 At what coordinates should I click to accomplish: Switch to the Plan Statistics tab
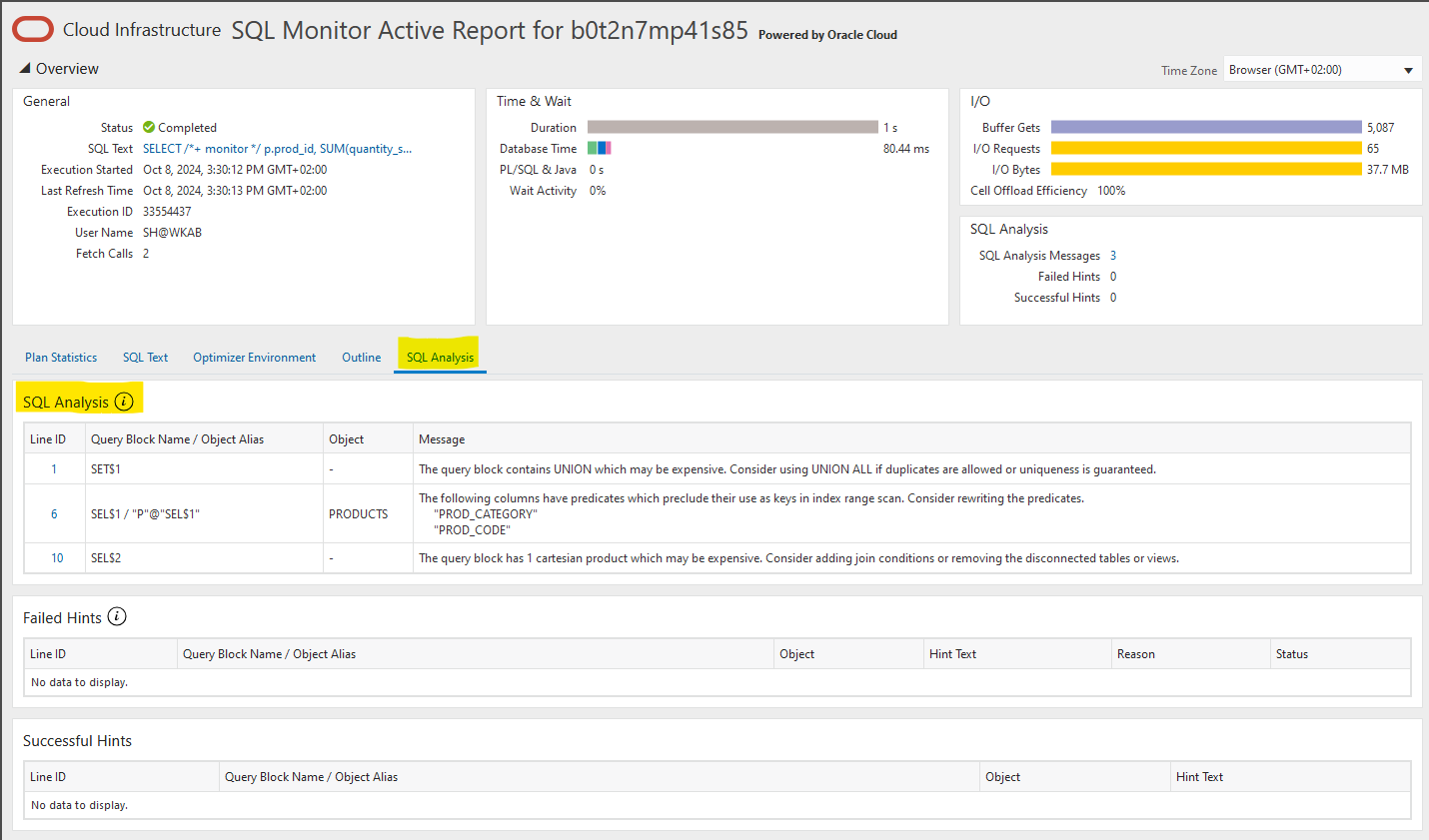click(61, 357)
